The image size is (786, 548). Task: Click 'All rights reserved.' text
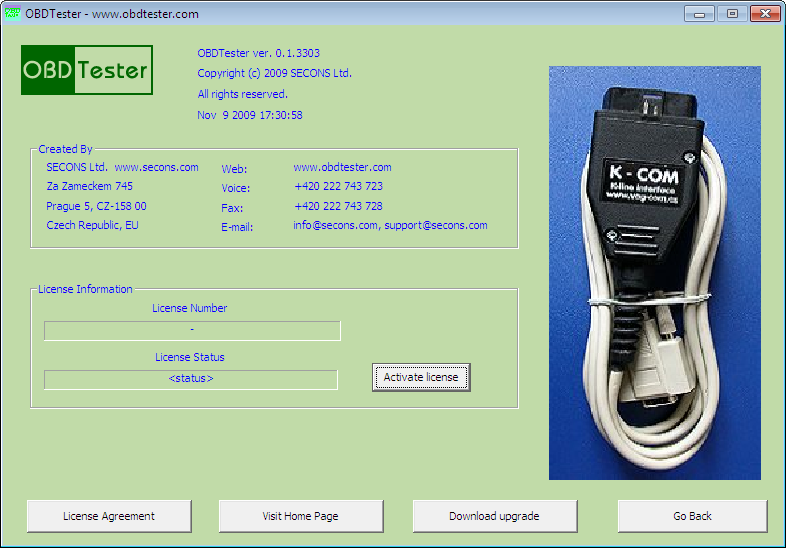243,94
